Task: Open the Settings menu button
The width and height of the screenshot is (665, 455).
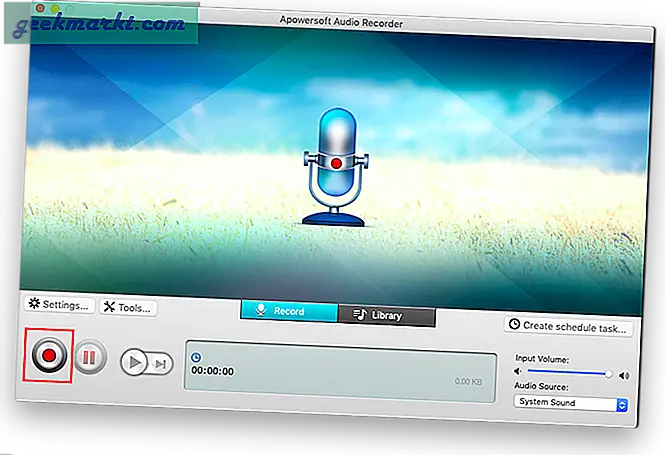Action: pyautogui.click(x=59, y=305)
